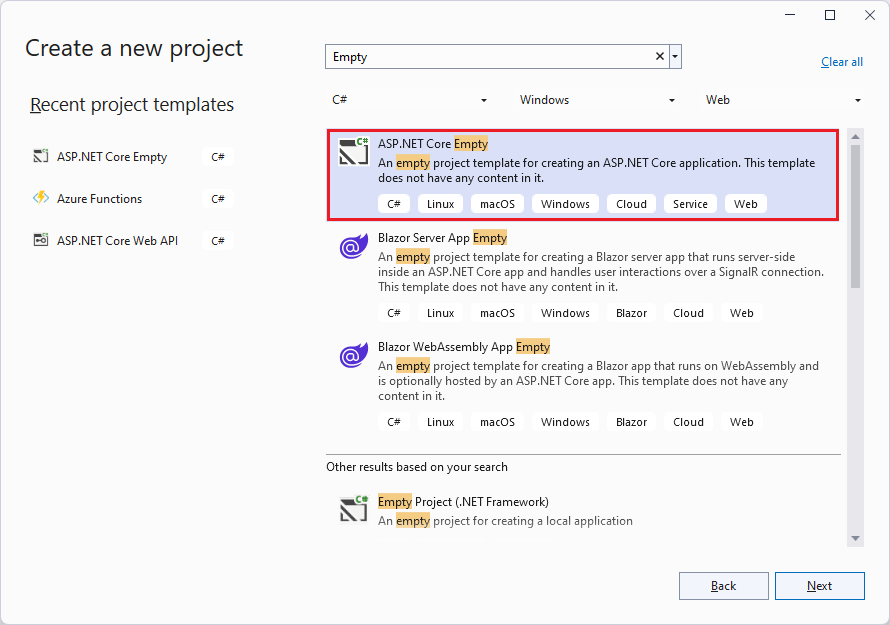Open the Windows platform filter dropdown
Viewport: 890px width, 625px height.
(672, 100)
